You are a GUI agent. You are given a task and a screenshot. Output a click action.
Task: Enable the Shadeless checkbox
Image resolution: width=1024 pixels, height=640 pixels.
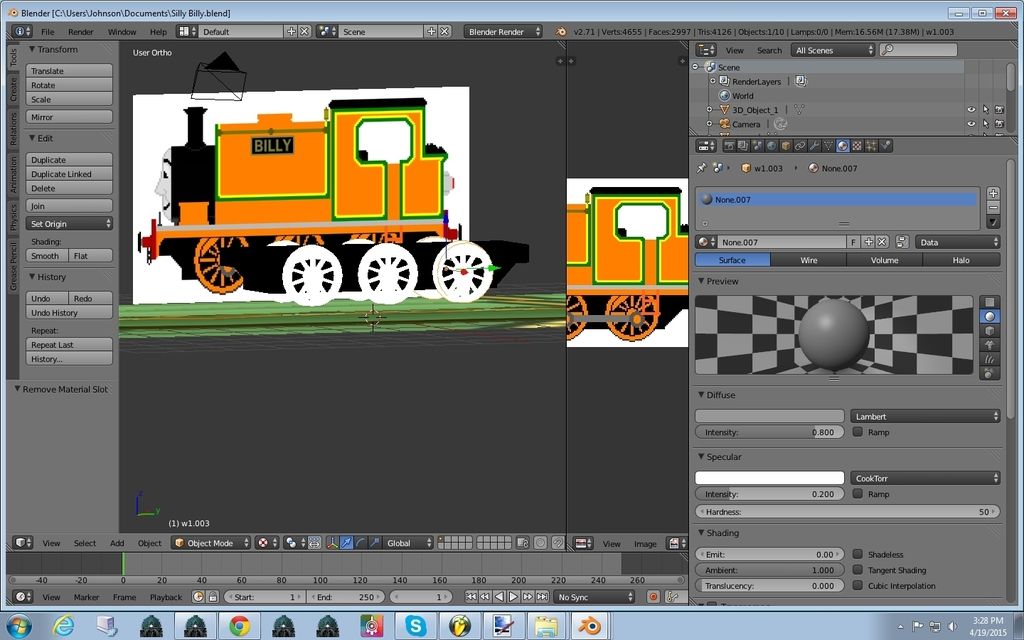click(857, 554)
